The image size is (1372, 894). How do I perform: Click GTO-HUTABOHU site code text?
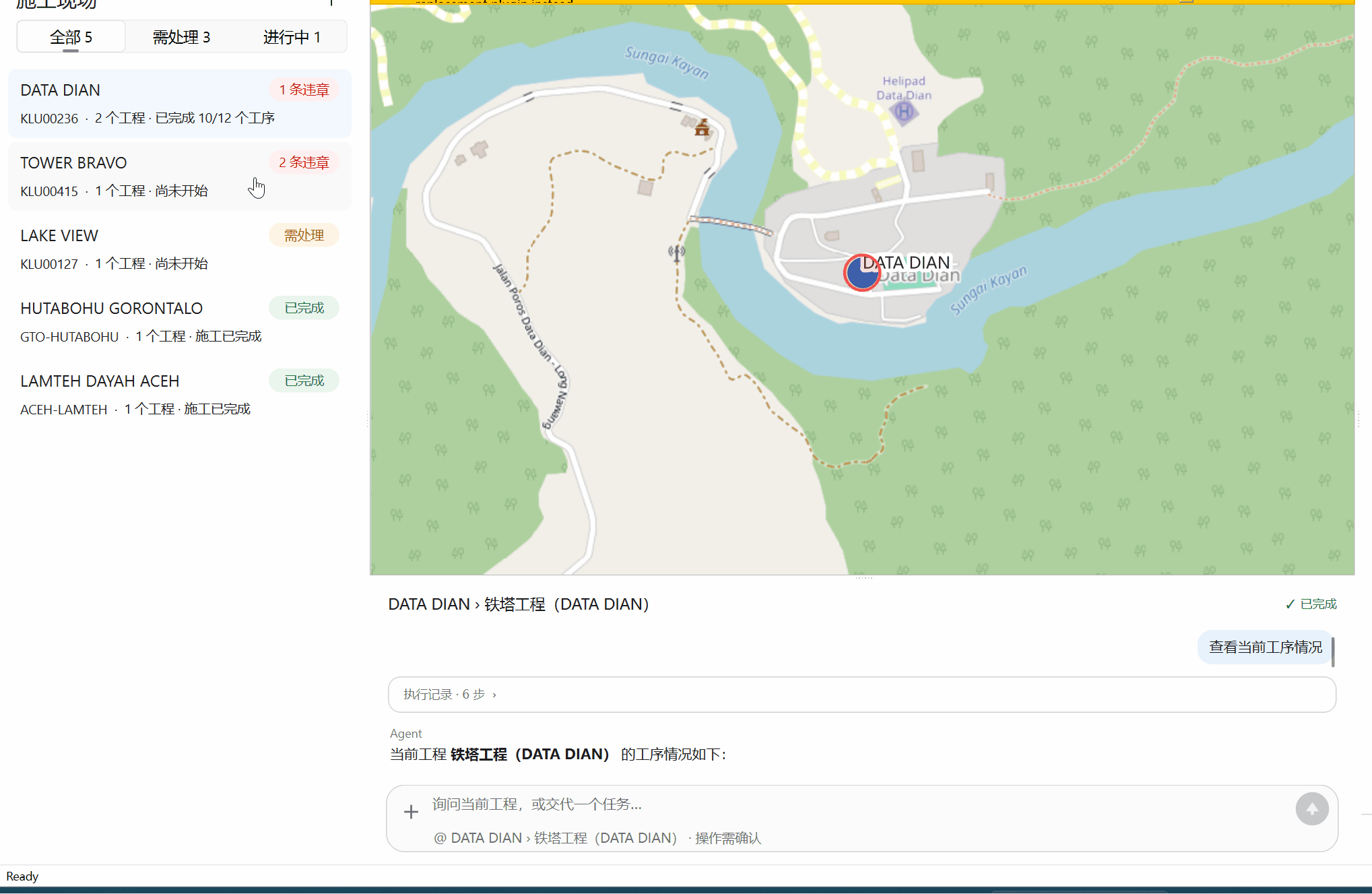coord(69,337)
